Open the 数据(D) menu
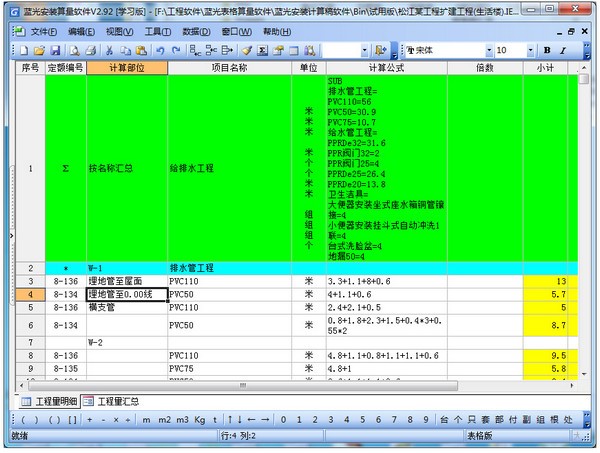 pos(196,32)
